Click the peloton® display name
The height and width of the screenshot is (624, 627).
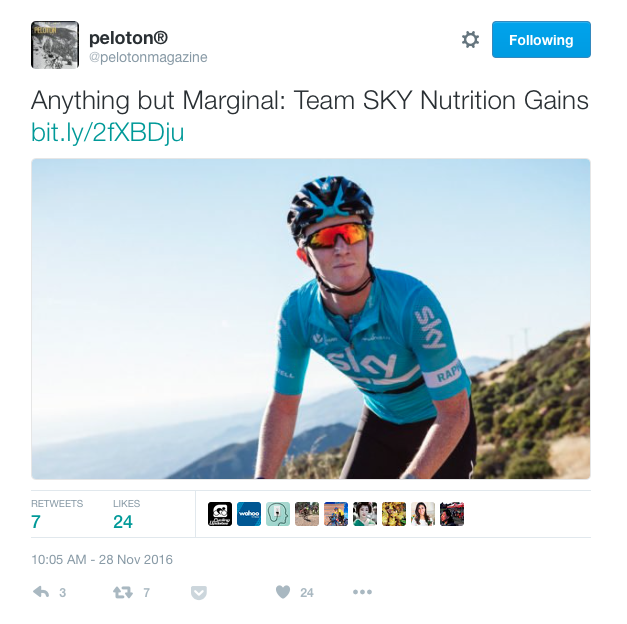click(128, 38)
